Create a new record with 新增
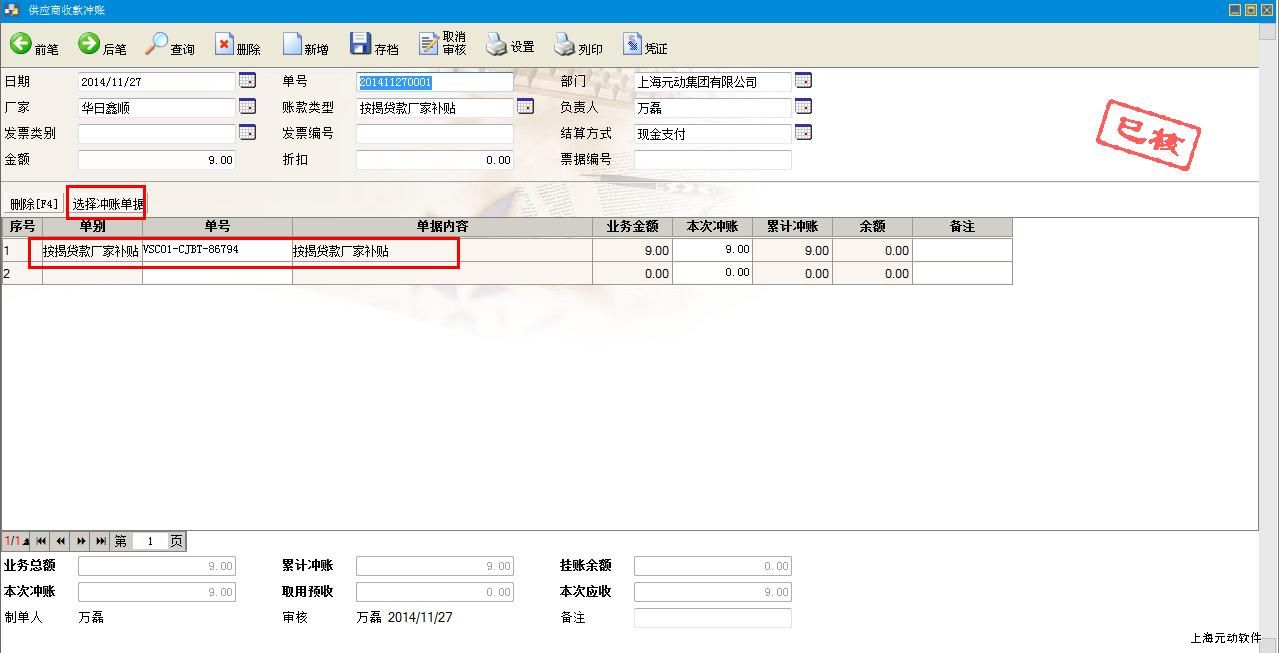 coord(305,45)
